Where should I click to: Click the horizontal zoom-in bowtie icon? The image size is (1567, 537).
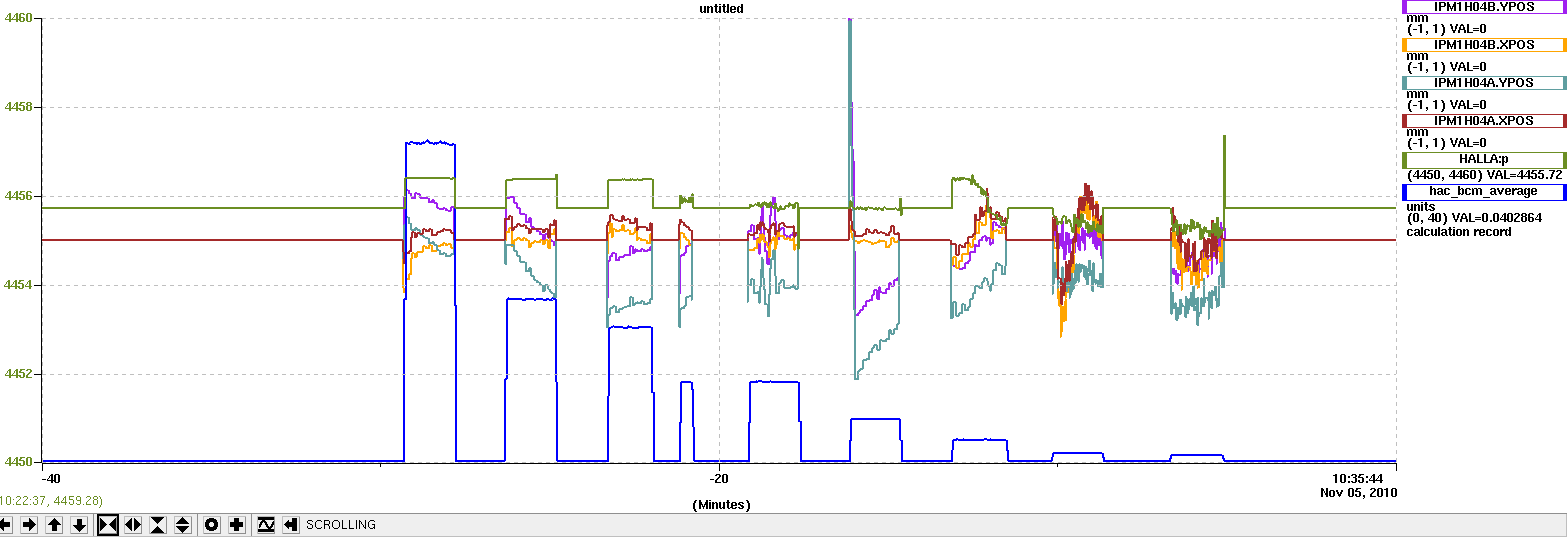[108, 524]
